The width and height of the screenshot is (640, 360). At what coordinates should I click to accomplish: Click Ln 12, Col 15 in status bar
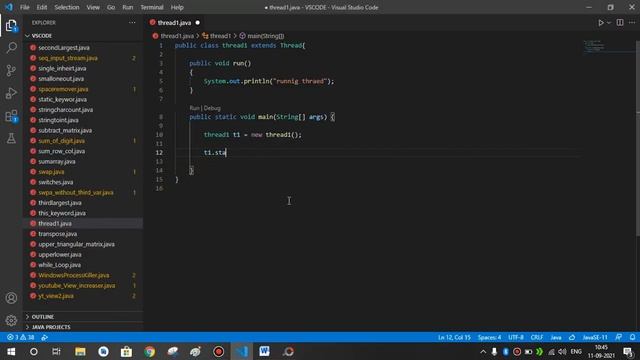[454, 338]
